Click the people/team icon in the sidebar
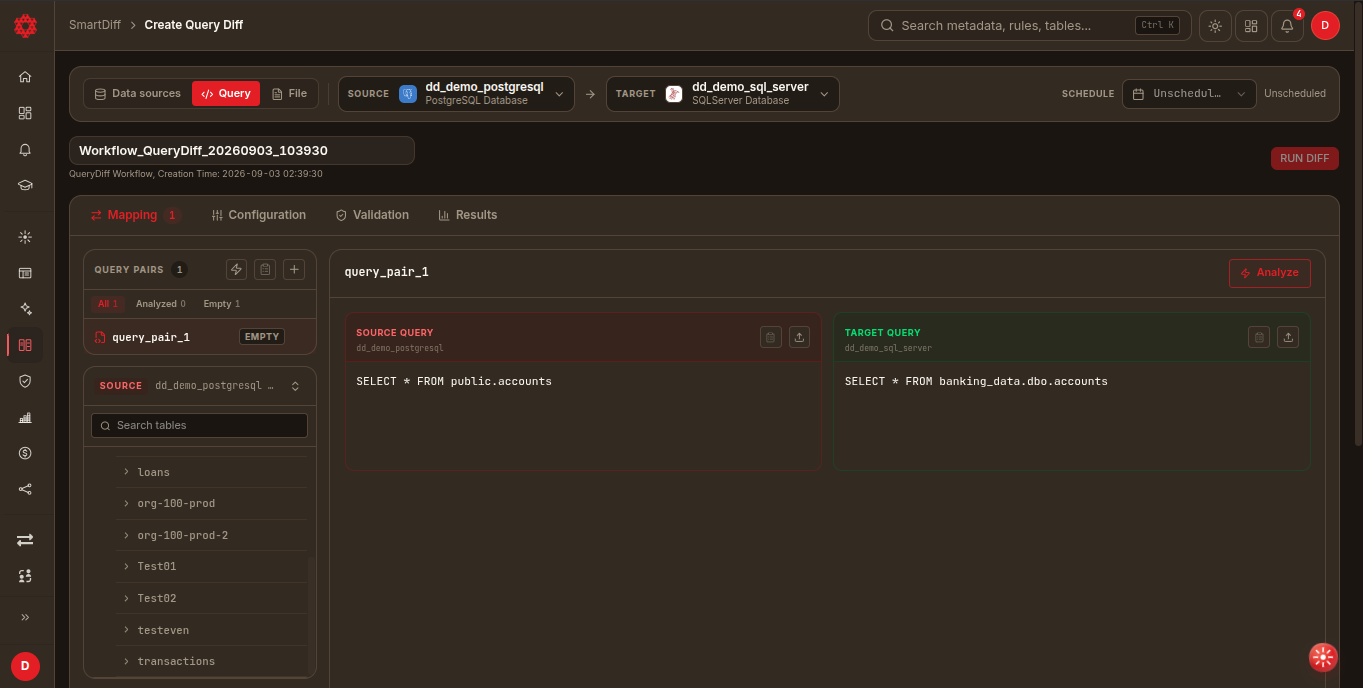Viewport: 1363px width, 688px height. (x=25, y=576)
